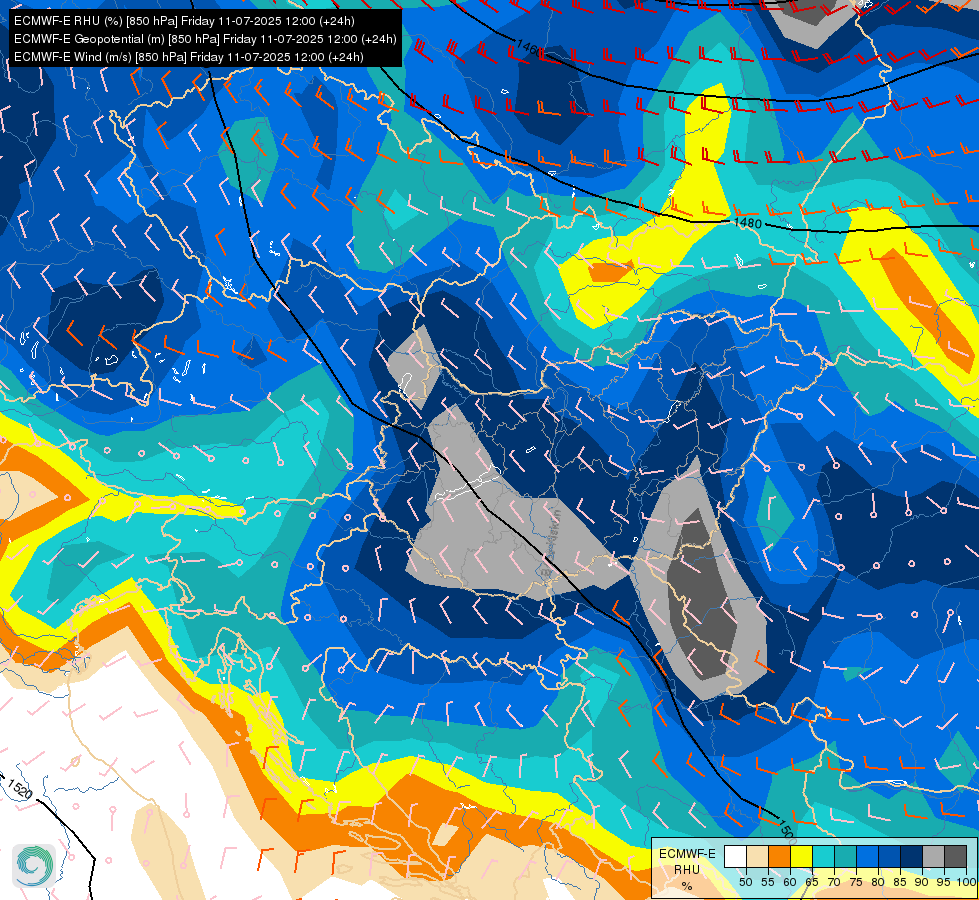
Task: Select the ECMWF-E RHU (%) header line
Action: (184, 21)
